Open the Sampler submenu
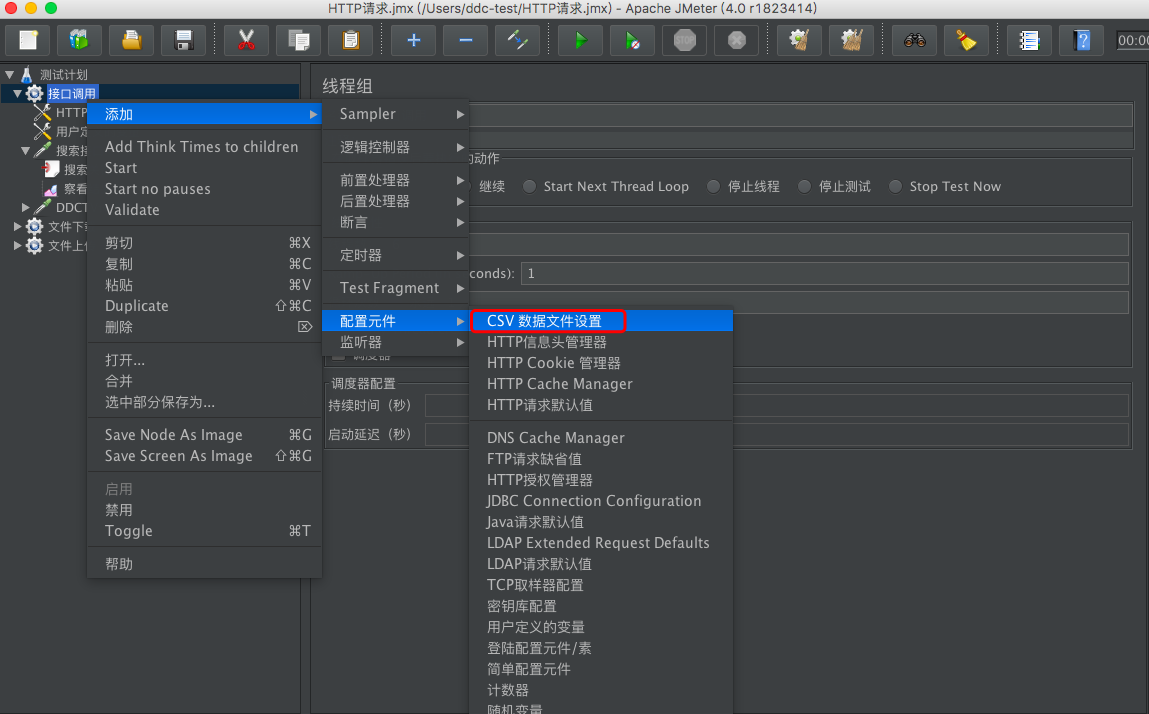Viewport: 1149px width, 714px height. coord(396,114)
